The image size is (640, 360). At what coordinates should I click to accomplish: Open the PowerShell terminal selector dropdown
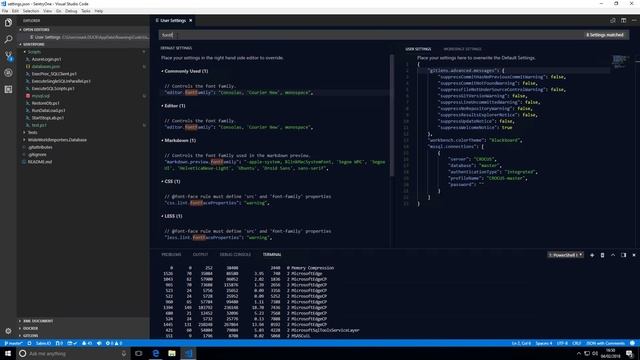tap(565, 255)
